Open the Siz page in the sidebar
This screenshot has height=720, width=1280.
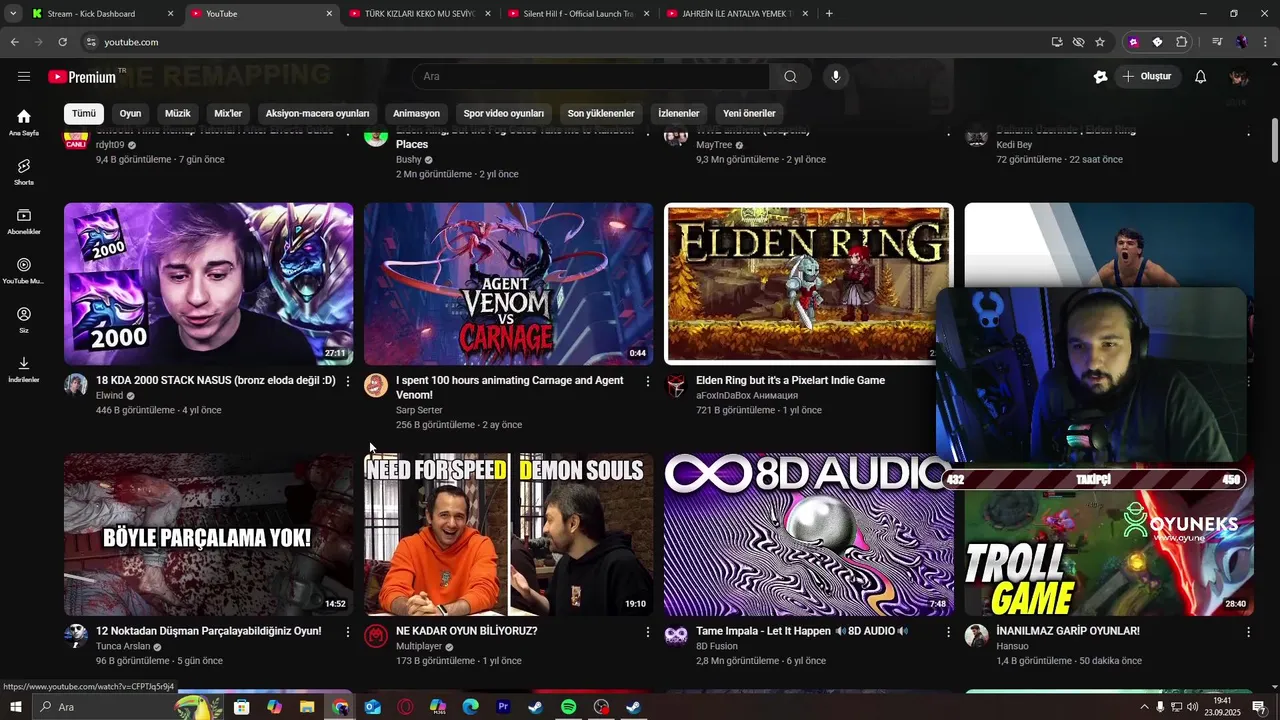(24, 320)
